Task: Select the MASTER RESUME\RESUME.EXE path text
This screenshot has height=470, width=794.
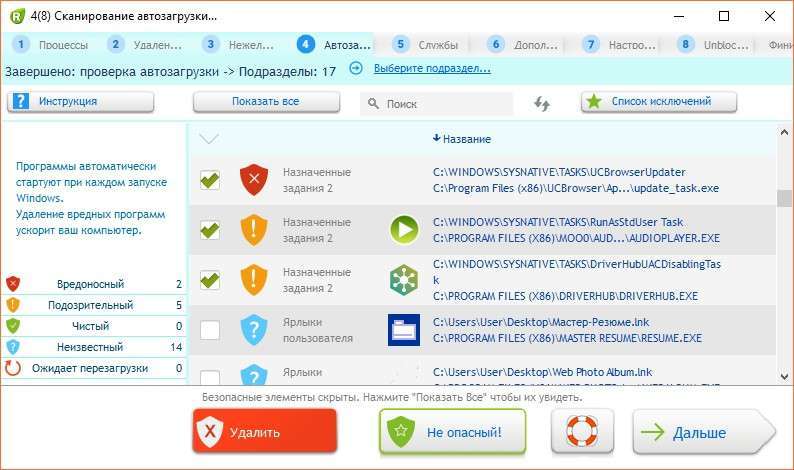Action: tap(567, 338)
